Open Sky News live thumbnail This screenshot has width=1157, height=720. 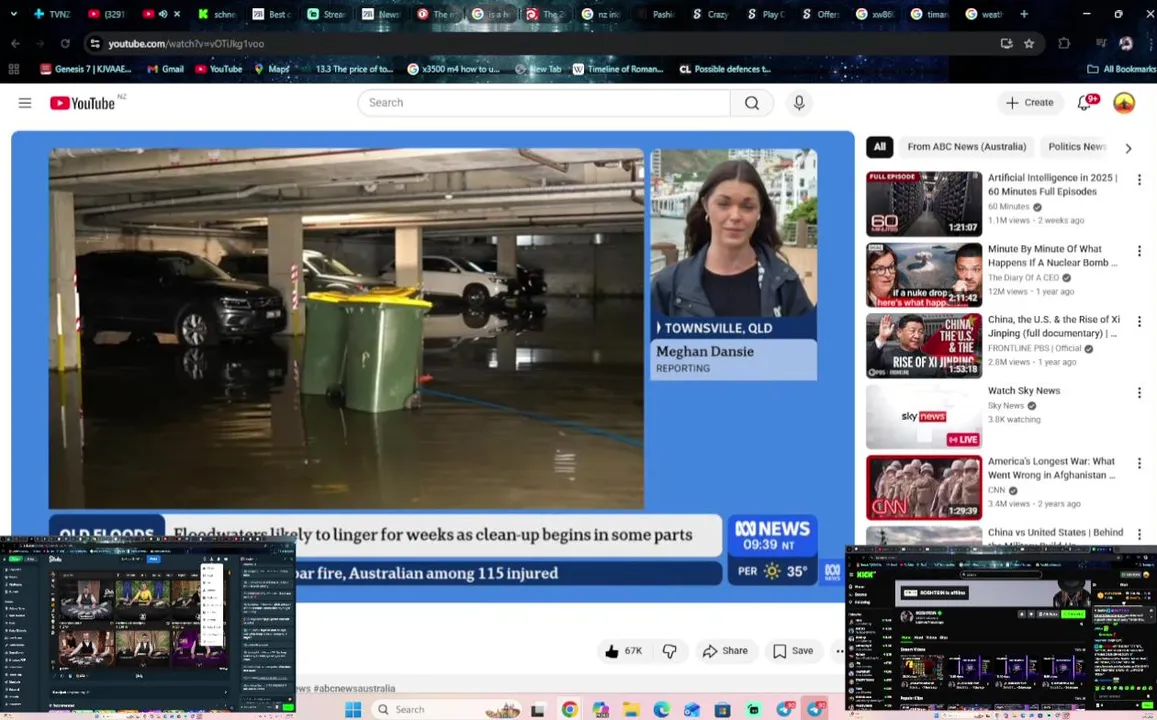(924, 417)
